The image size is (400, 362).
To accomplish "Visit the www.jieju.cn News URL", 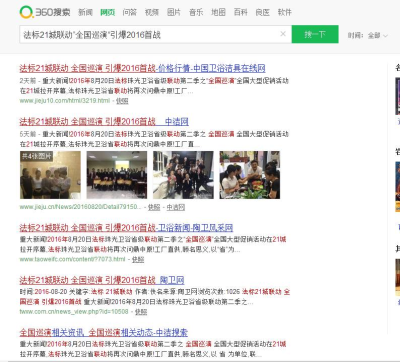I will (80, 207).
